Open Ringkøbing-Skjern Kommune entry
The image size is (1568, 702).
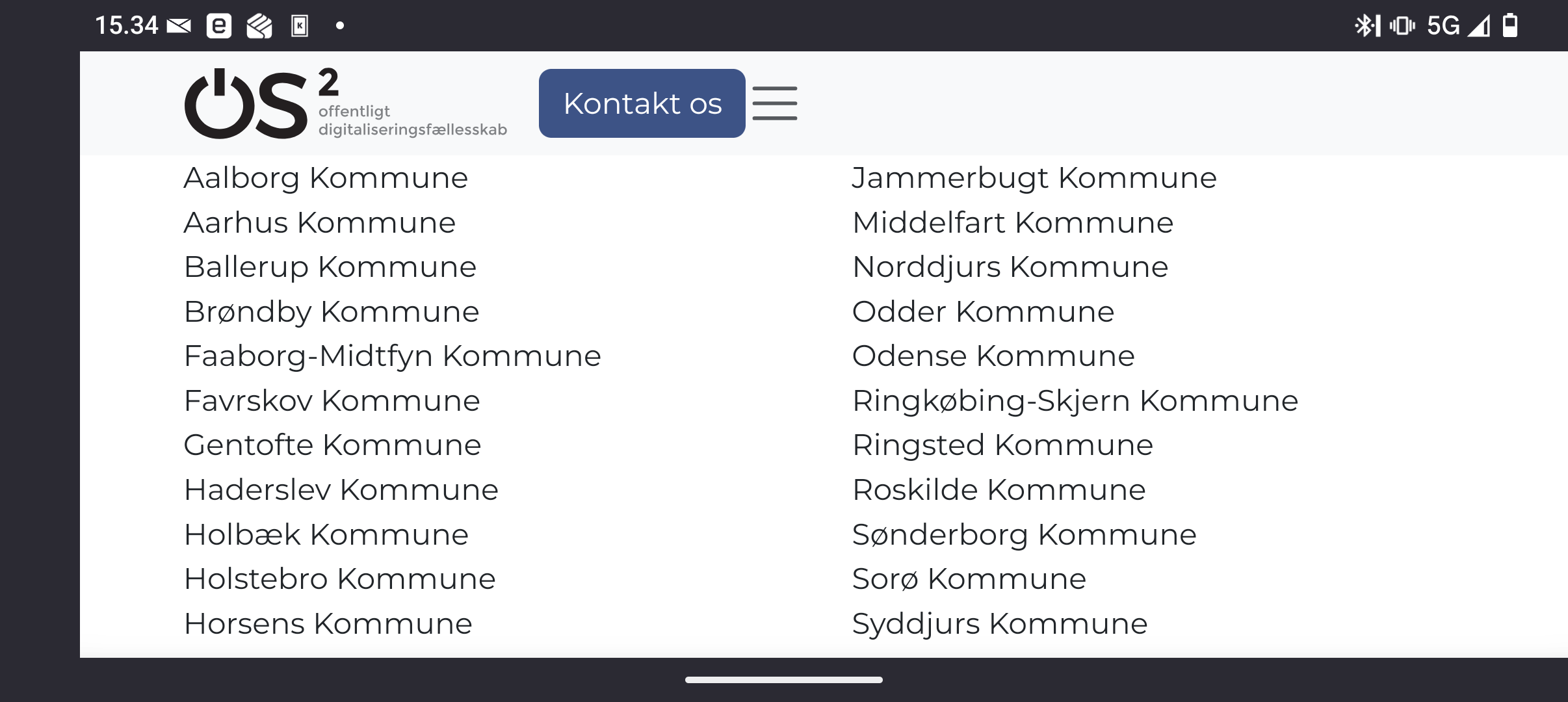click(1075, 401)
